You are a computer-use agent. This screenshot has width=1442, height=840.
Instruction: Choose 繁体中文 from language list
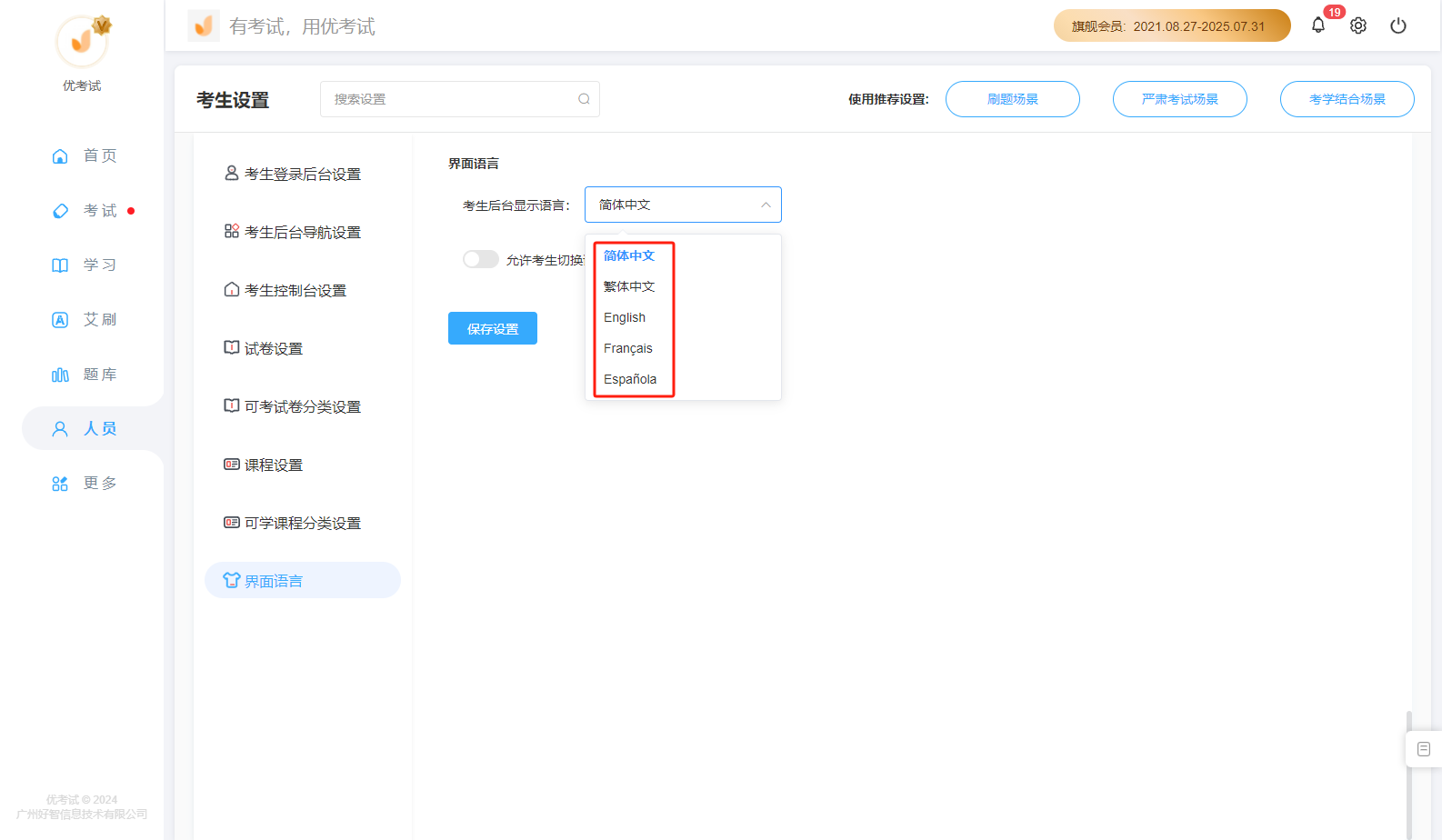click(x=629, y=286)
